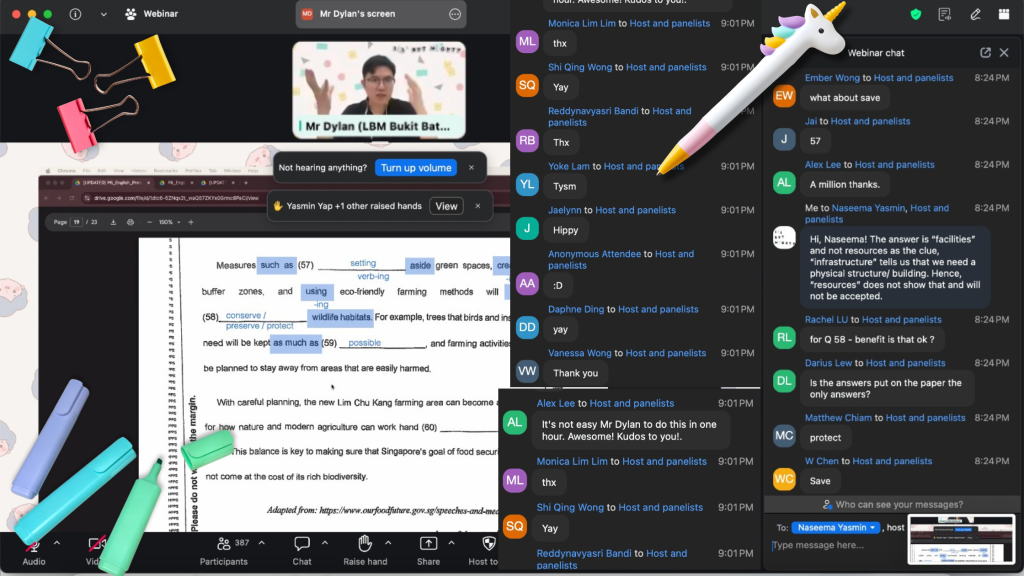Expand the Raise hand options chevron
The image size is (1024, 576).
(x=388, y=543)
